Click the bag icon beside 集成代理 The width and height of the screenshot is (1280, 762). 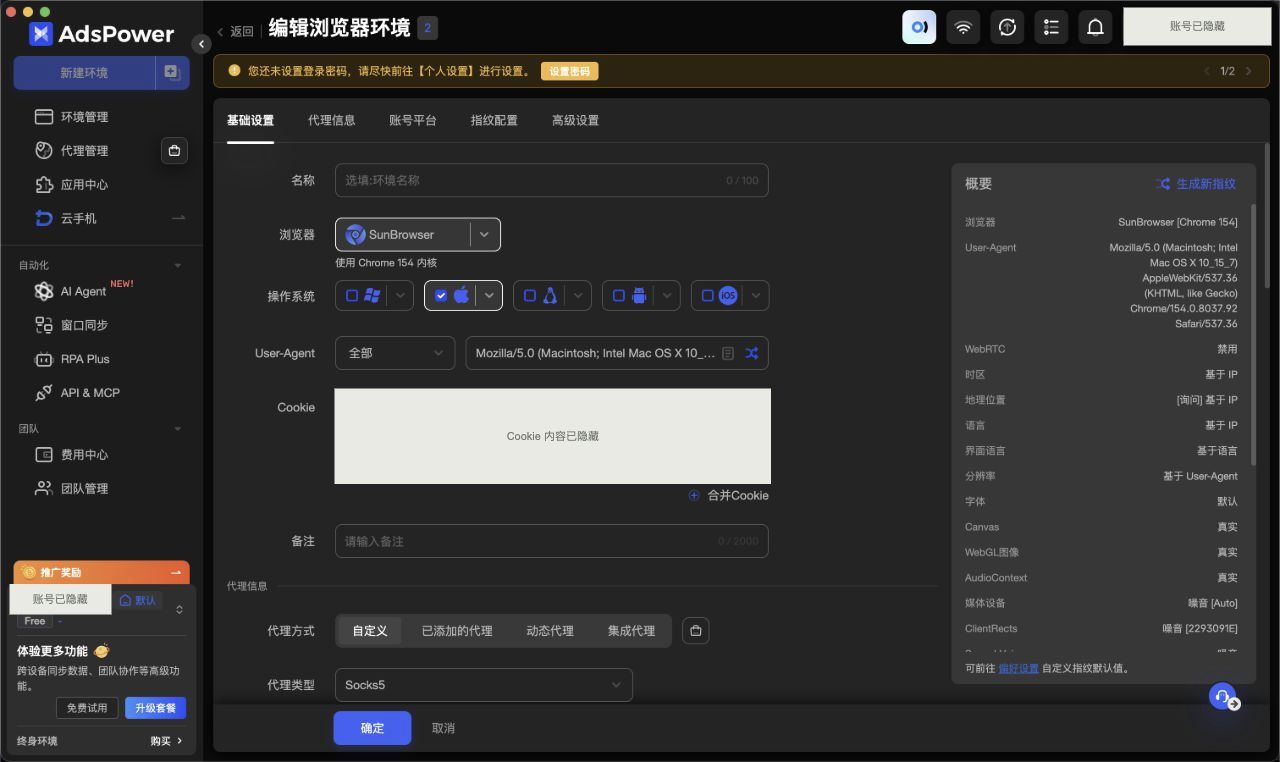696,631
